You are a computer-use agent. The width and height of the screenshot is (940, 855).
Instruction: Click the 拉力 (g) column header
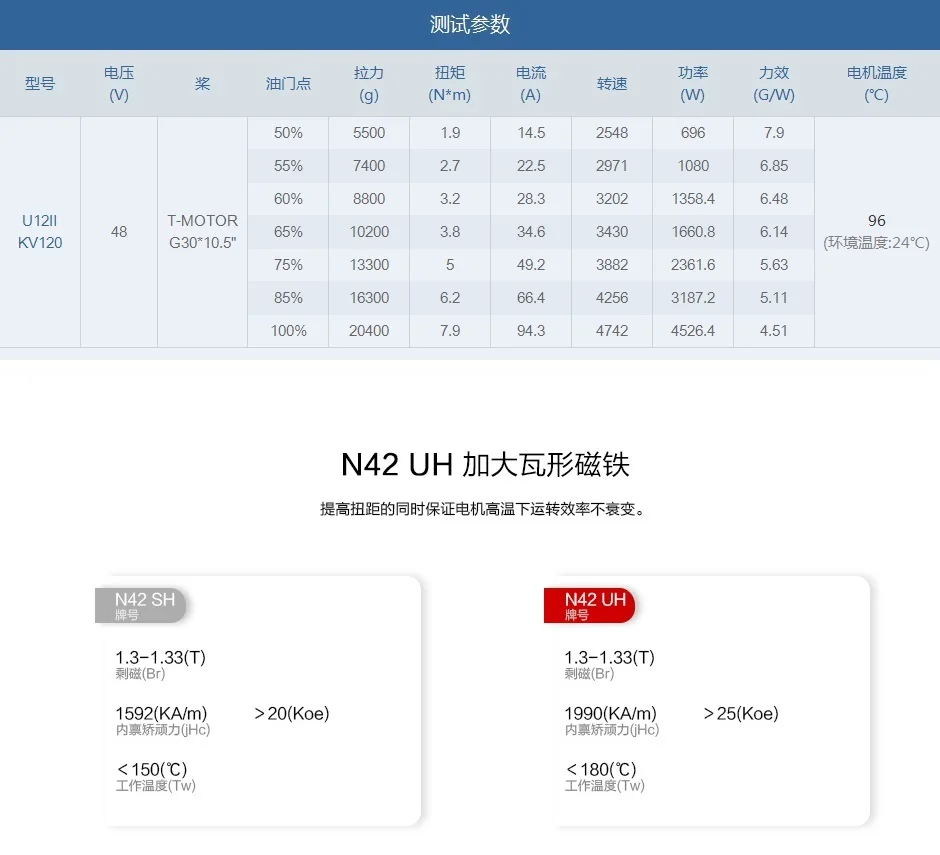(369, 83)
